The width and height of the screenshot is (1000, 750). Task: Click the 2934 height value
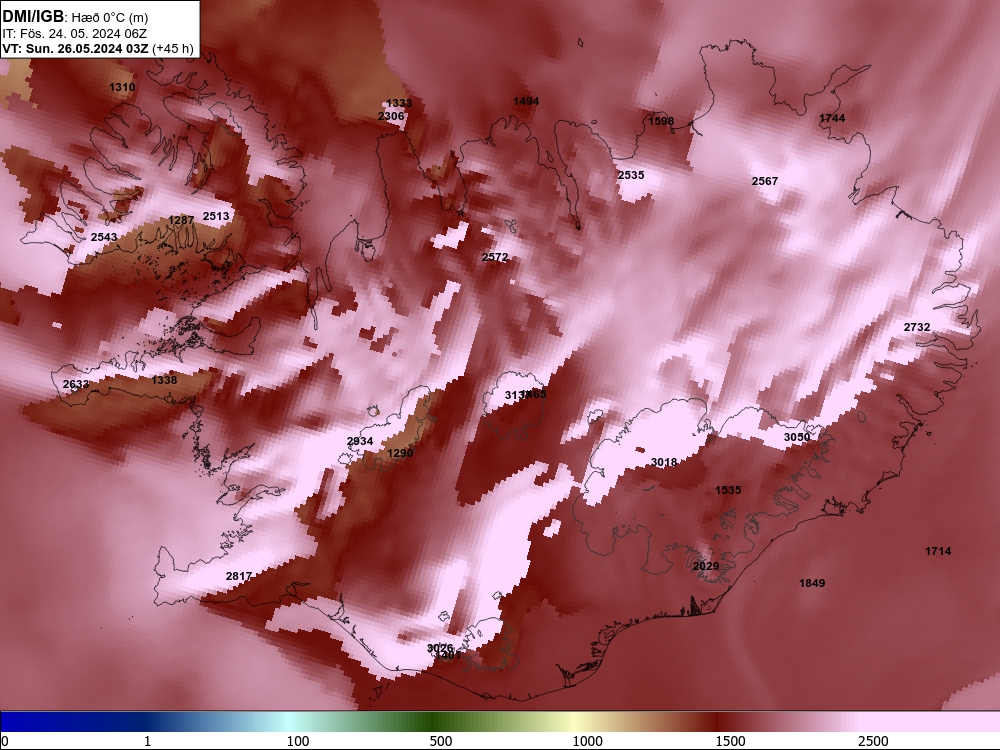point(360,441)
